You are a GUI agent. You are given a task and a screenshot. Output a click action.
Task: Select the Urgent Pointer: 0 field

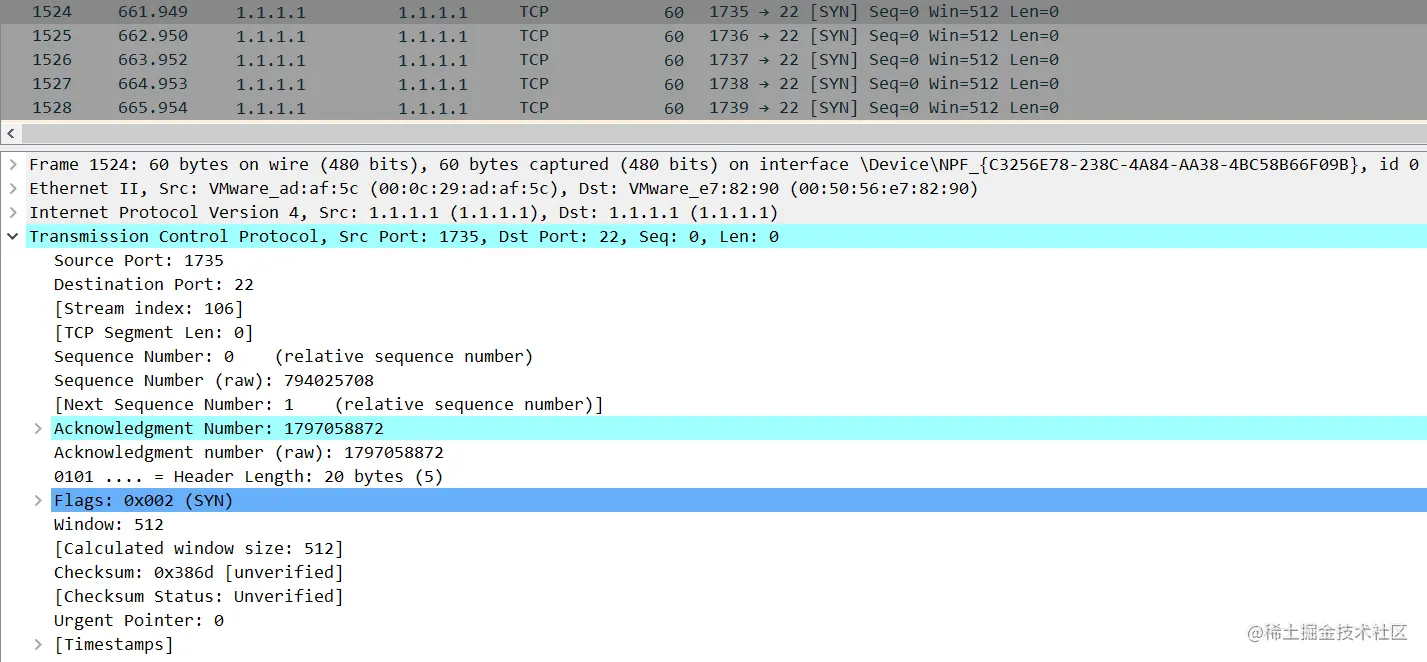pyautogui.click(x=139, y=621)
